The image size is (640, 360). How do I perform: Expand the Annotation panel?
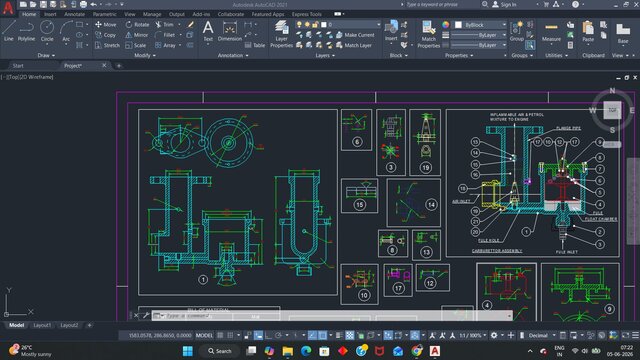pyautogui.click(x=233, y=55)
